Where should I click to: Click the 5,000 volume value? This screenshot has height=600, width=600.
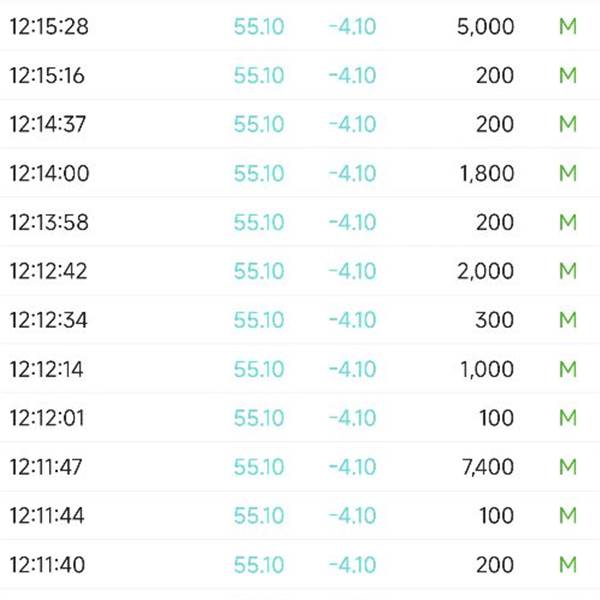point(485,27)
